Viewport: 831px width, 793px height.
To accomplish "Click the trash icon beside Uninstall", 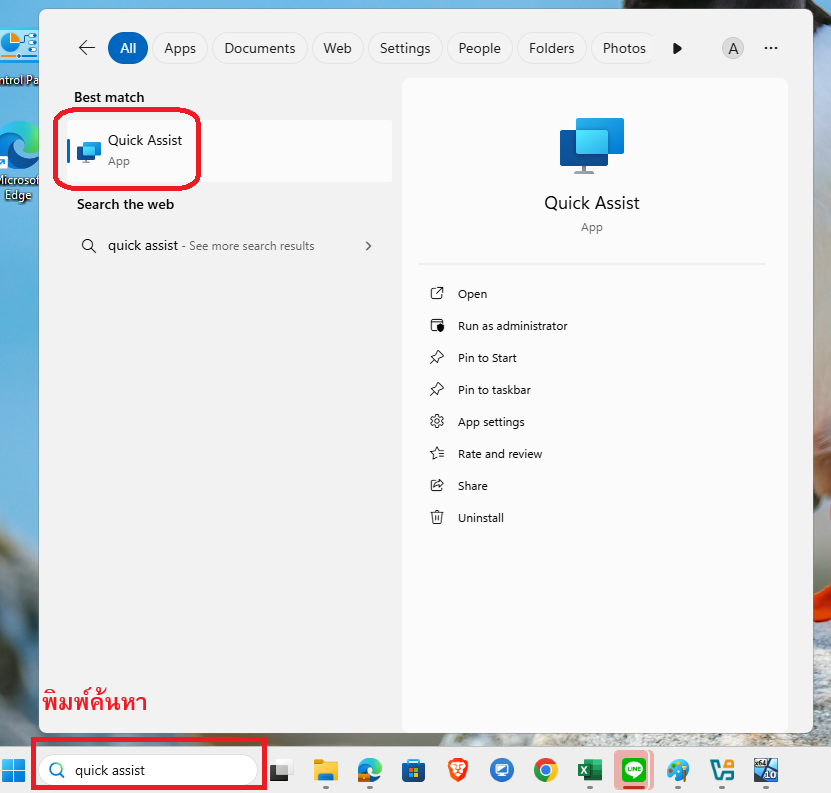I will (x=437, y=517).
